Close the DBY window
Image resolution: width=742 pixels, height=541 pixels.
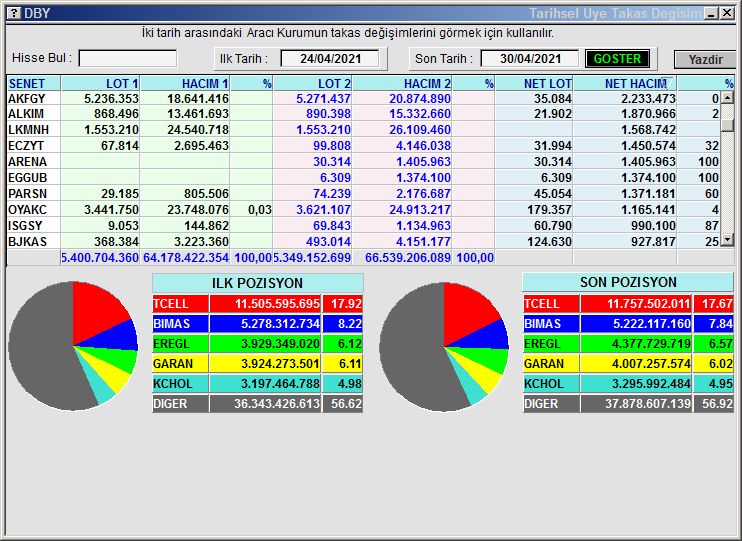(x=727, y=13)
